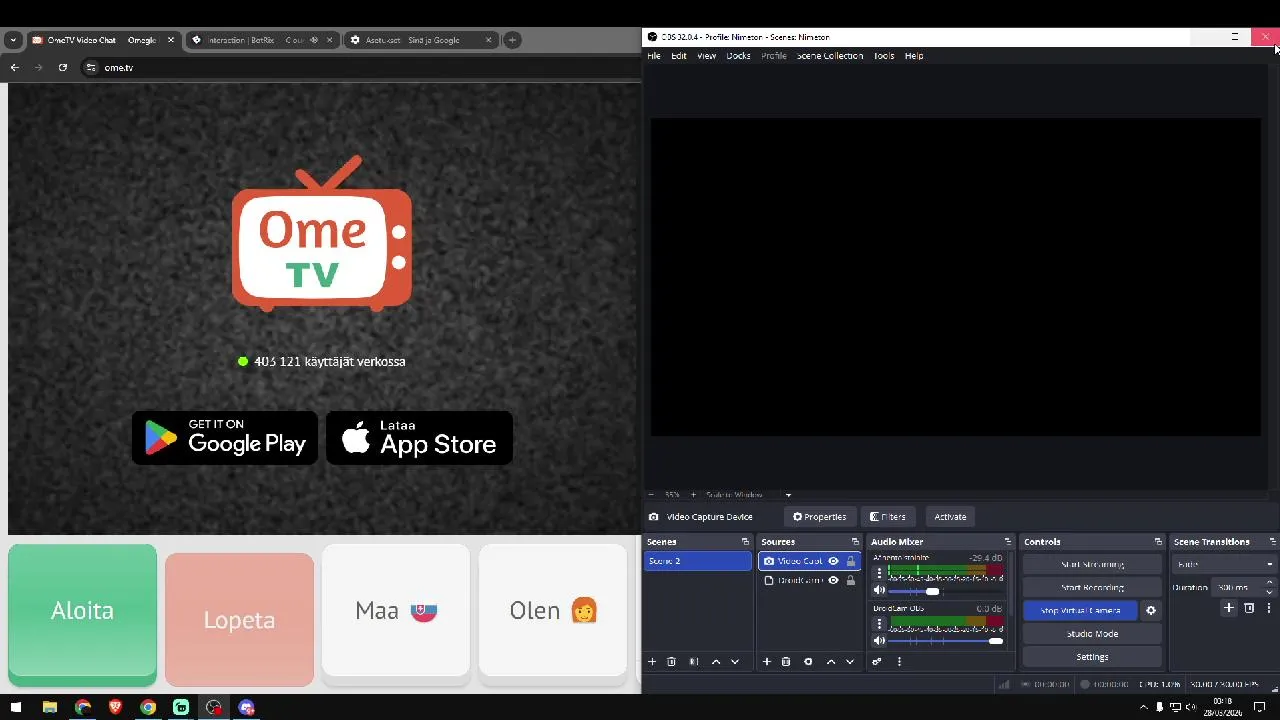View site information icon beside ome.tv URL
Screen dimensions: 1280x720
[x=90, y=67]
